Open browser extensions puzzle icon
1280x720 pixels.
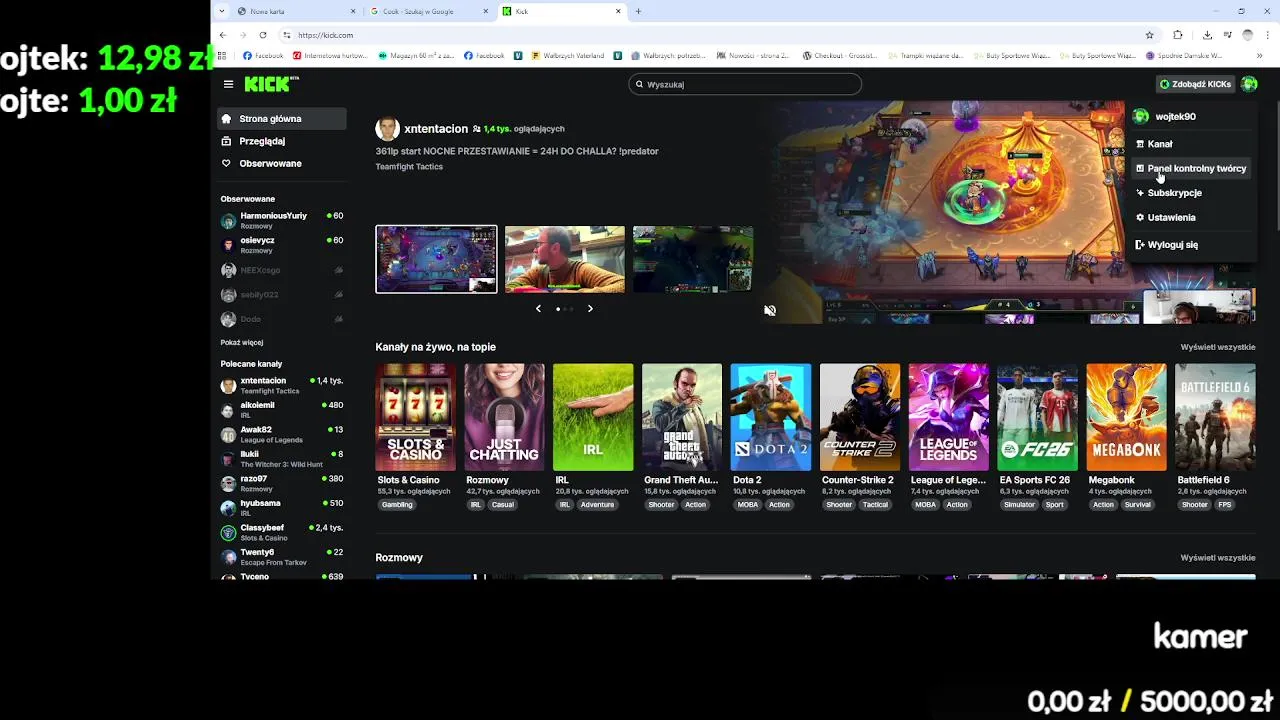(1178, 35)
